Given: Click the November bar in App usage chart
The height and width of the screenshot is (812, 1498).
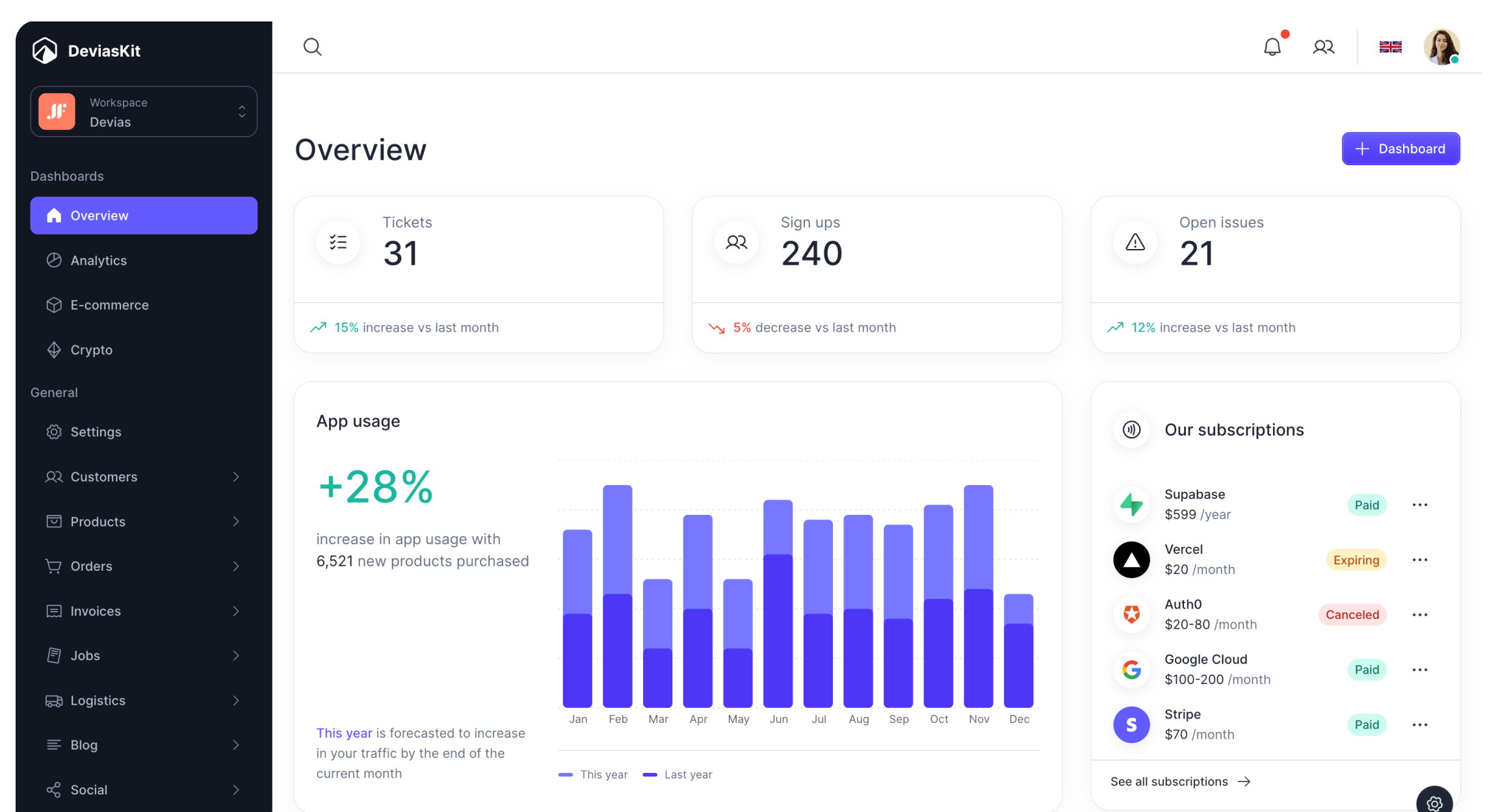Looking at the screenshot, I should click(x=979, y=596).
